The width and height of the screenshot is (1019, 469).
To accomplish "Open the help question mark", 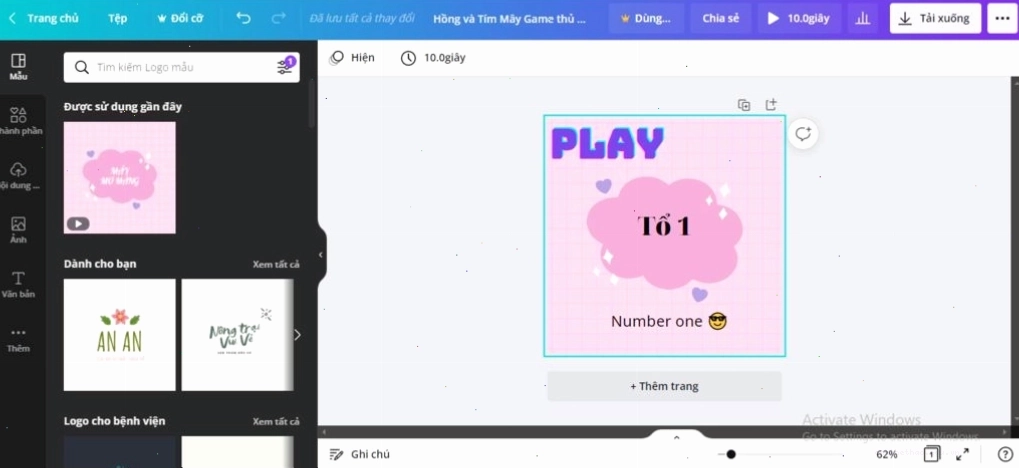I will [x=1004, y=454].
